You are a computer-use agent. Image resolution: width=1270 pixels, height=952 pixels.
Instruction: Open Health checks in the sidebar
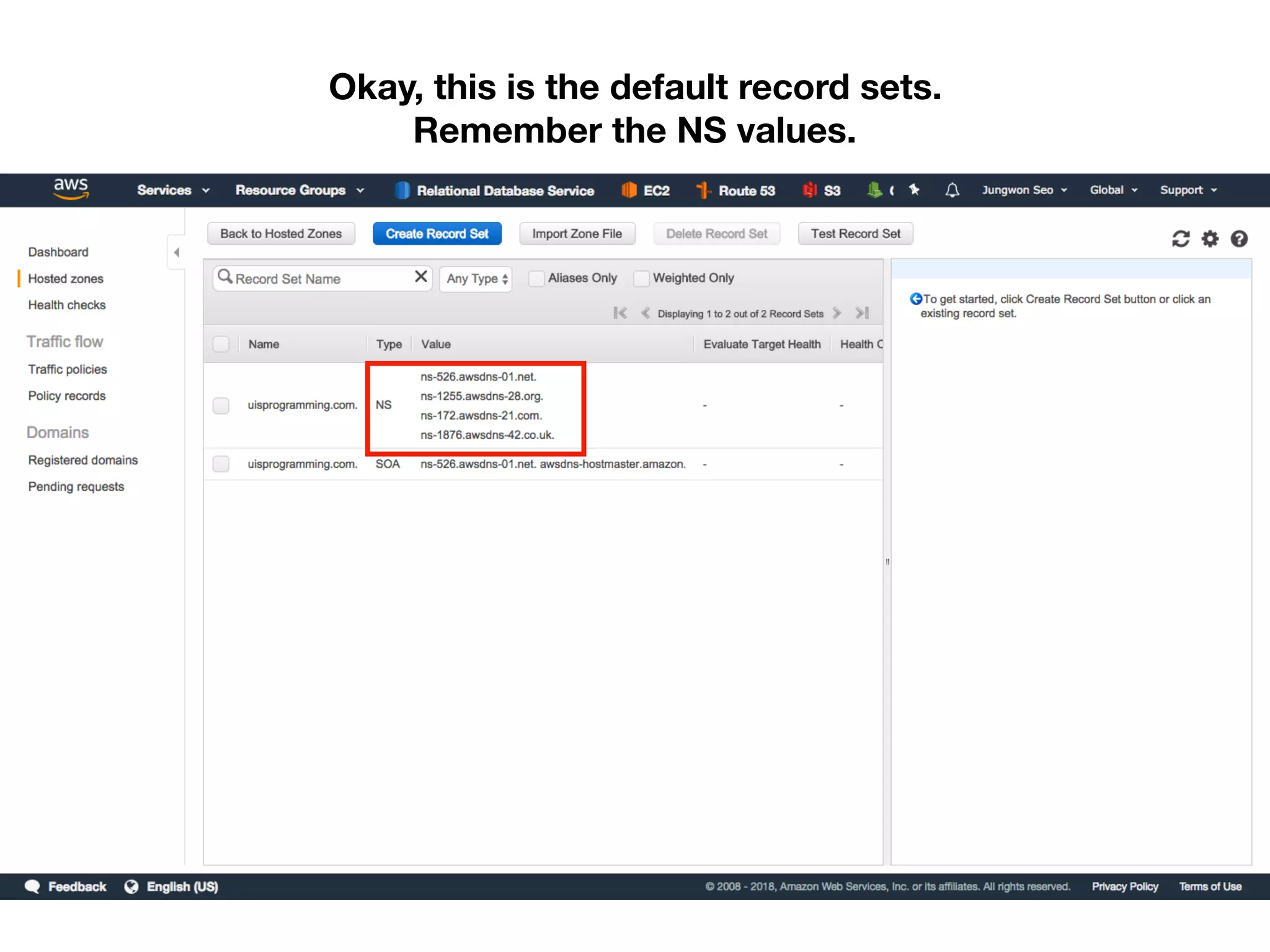67,305
